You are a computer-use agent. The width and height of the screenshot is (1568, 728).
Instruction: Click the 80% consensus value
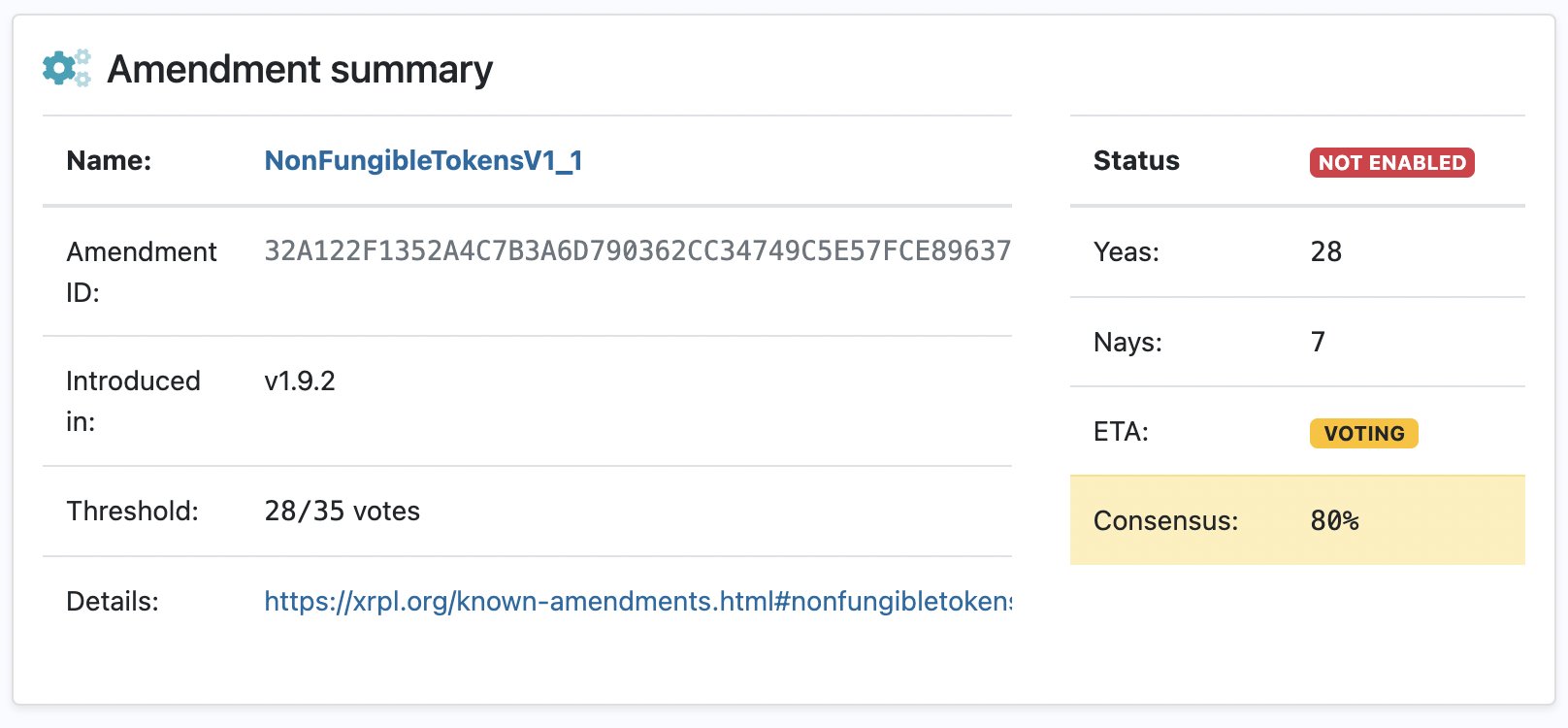pos(1334,521)
